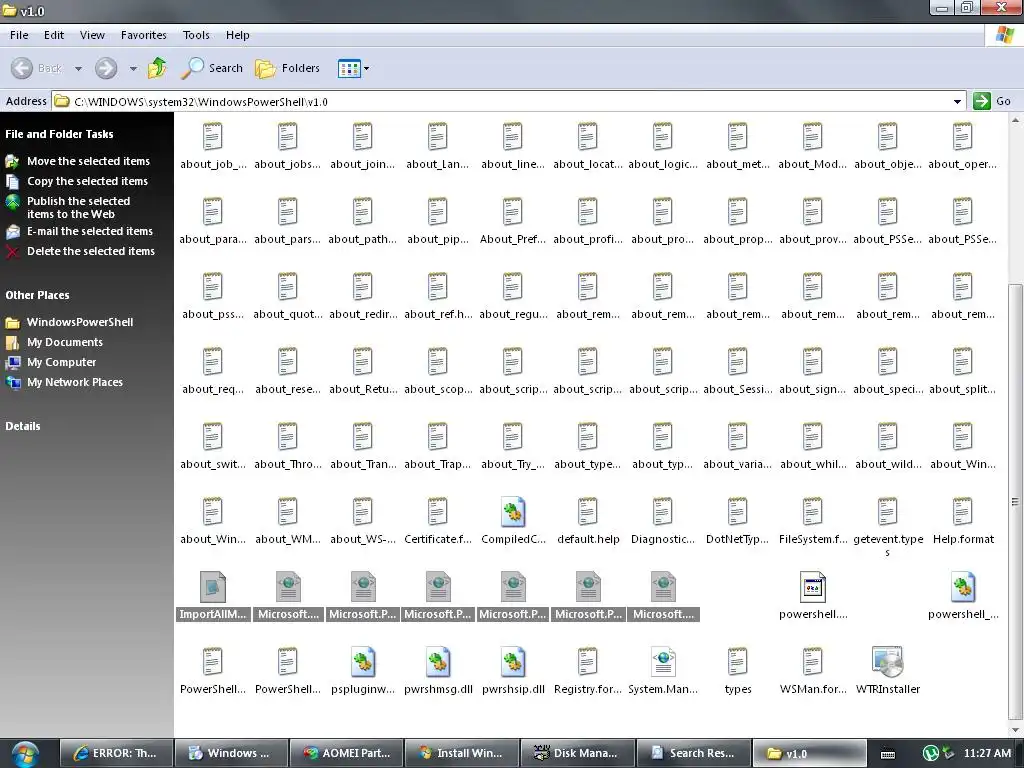
Task: Click the Back navigation button
Action: 37,68
